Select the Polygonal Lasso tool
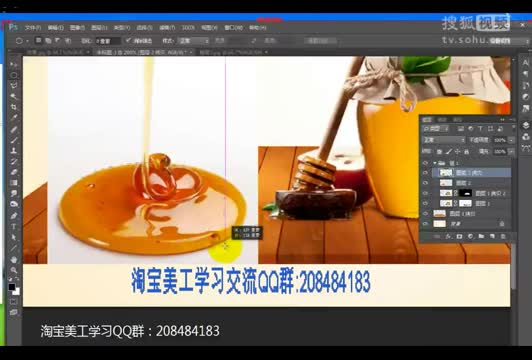532x360 pixels. [14, 85]
